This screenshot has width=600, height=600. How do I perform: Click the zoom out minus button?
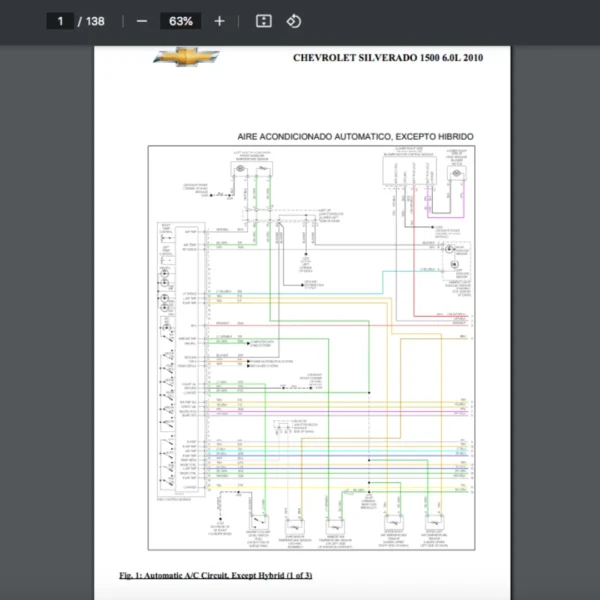(142, 21)
